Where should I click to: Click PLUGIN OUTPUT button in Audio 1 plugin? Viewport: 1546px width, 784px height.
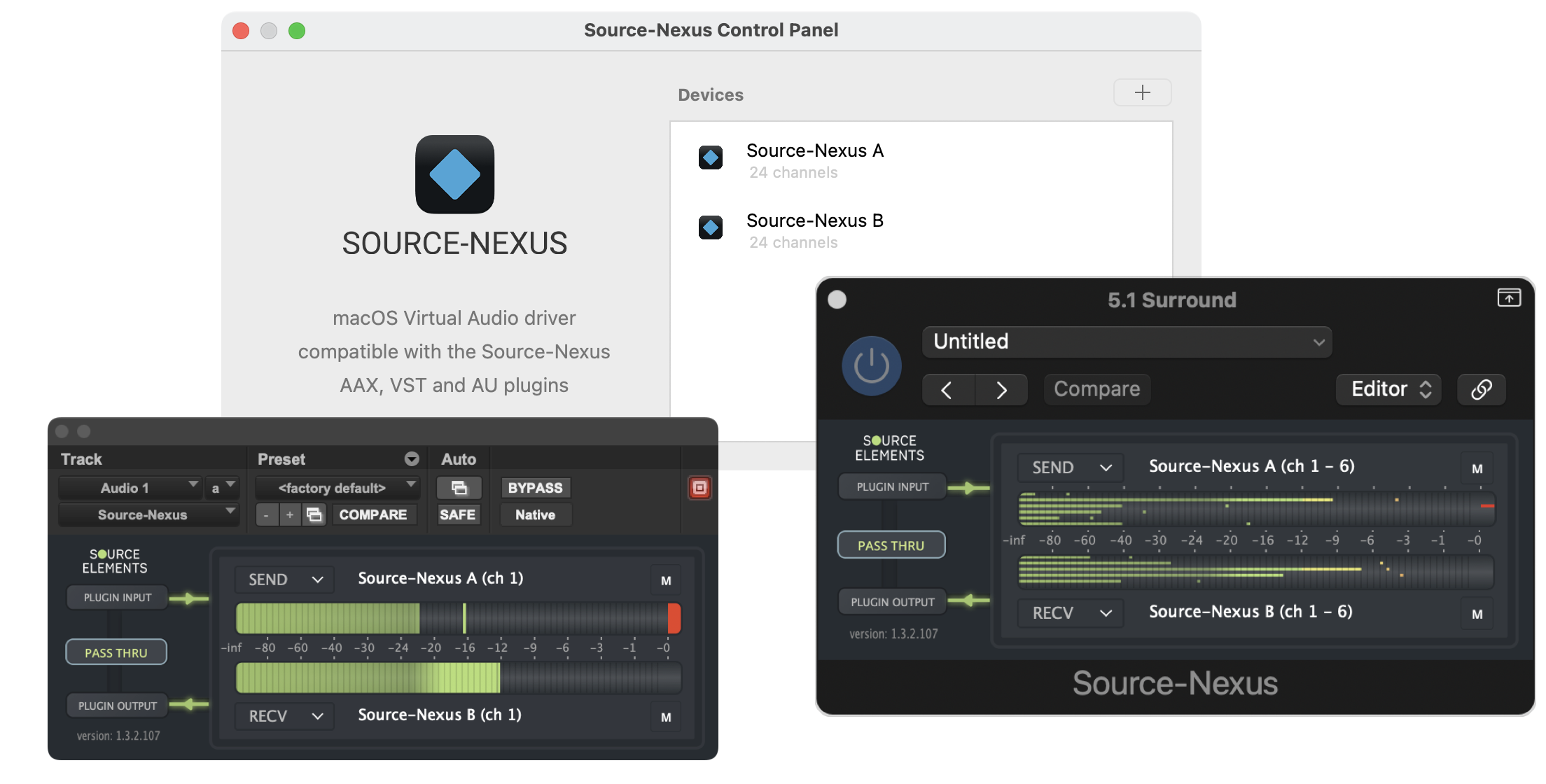point(118,706)
